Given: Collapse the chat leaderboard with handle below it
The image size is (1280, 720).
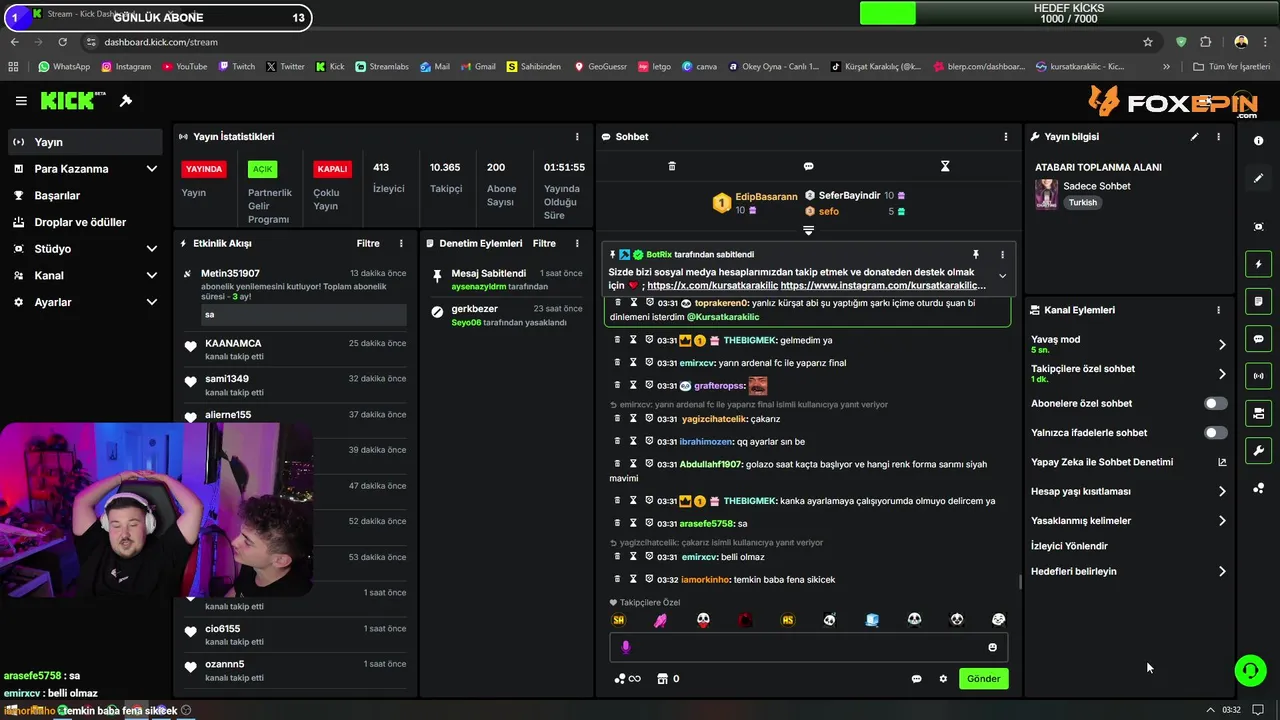Looking at the screenshot, I should coord(808,230).
